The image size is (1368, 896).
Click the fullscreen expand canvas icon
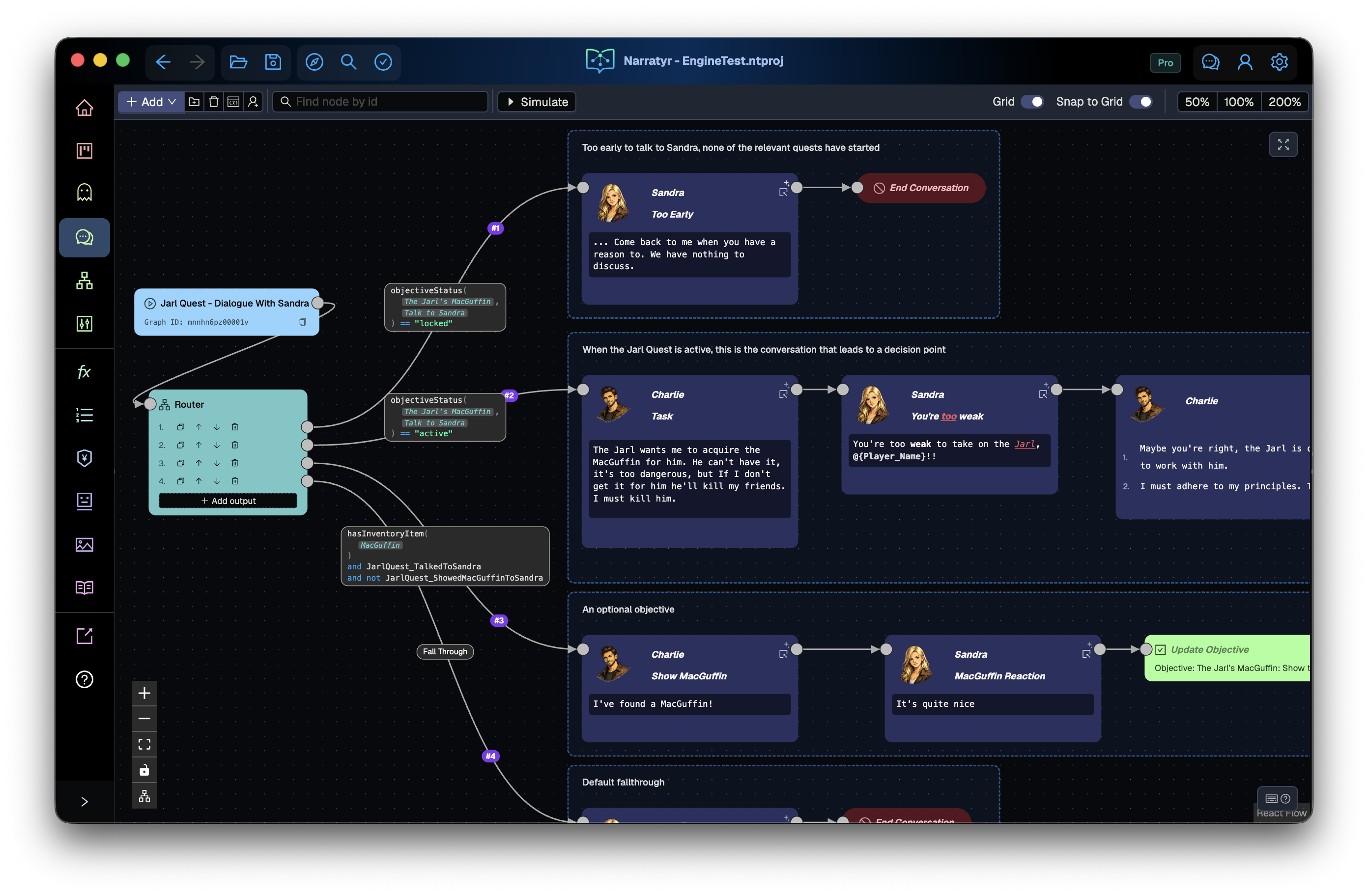[1283, 144]
